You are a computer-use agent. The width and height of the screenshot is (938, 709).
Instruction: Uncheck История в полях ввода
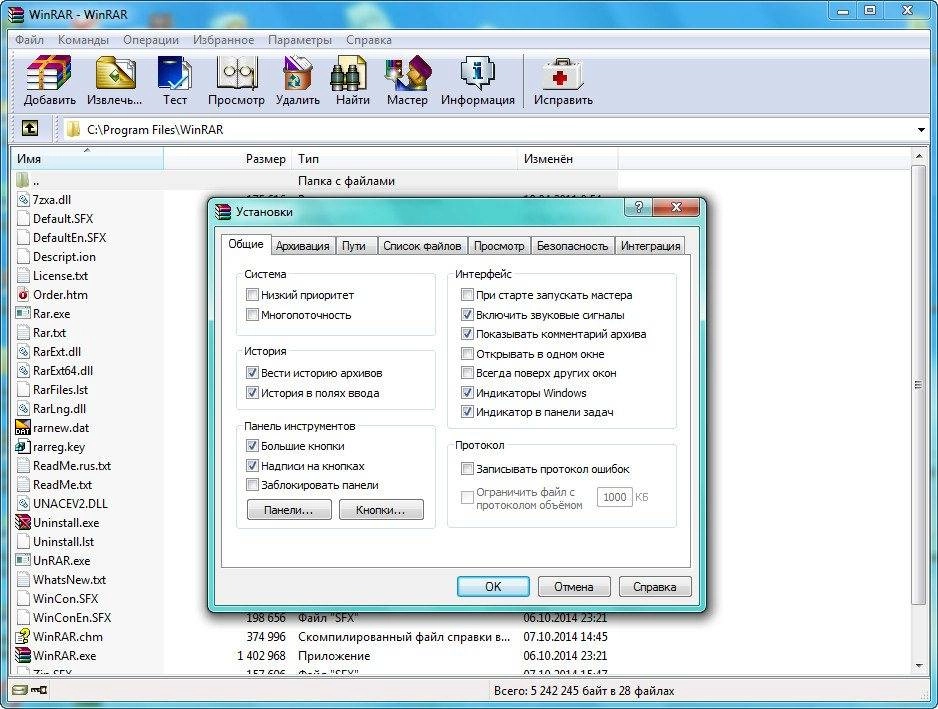[252, 392]
